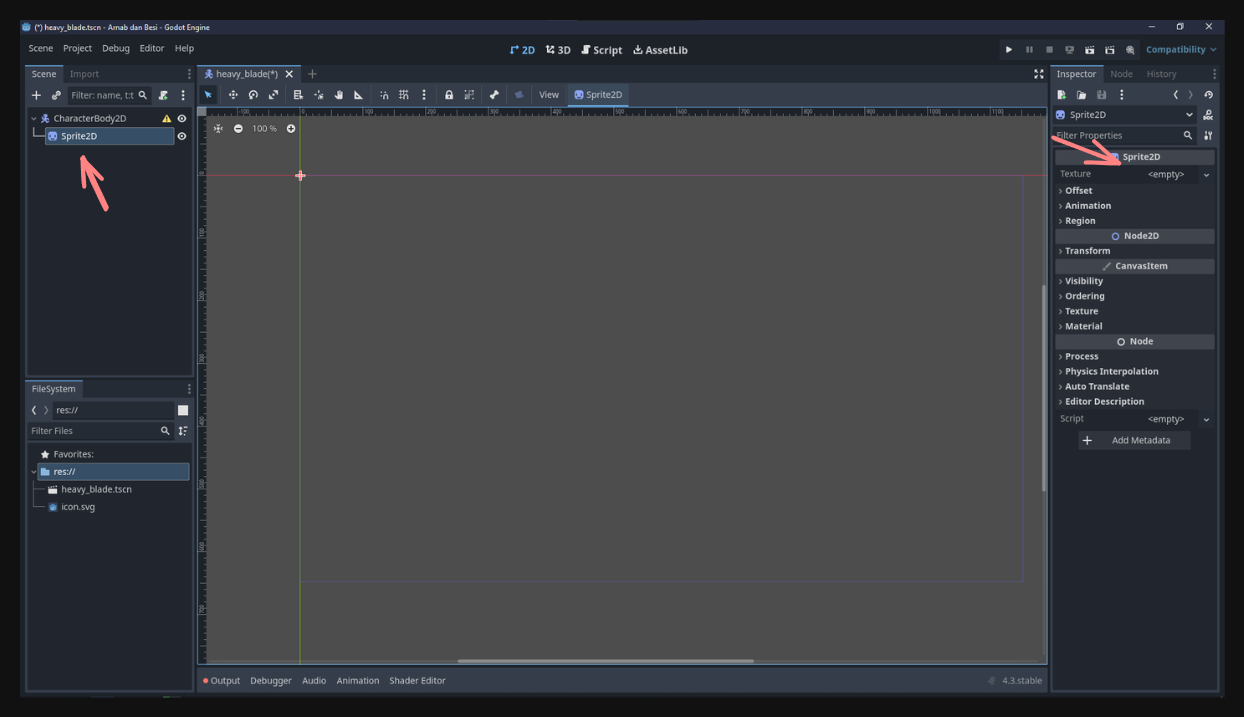Image resolution: width=1244 pixels, height=717 pixels.
Task: Switch to the Import tab
Action: (x=84, y=74)
